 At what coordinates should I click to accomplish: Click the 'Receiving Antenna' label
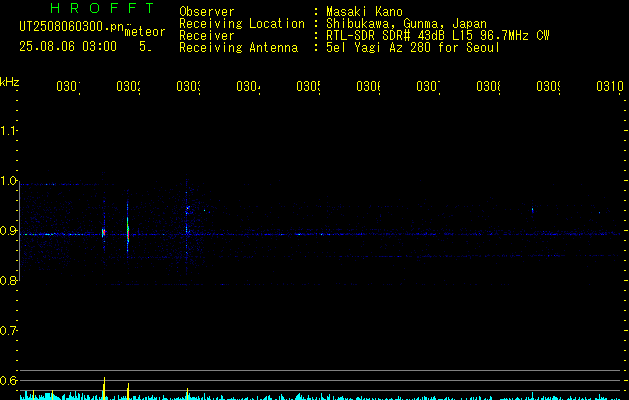coord(238,48)
